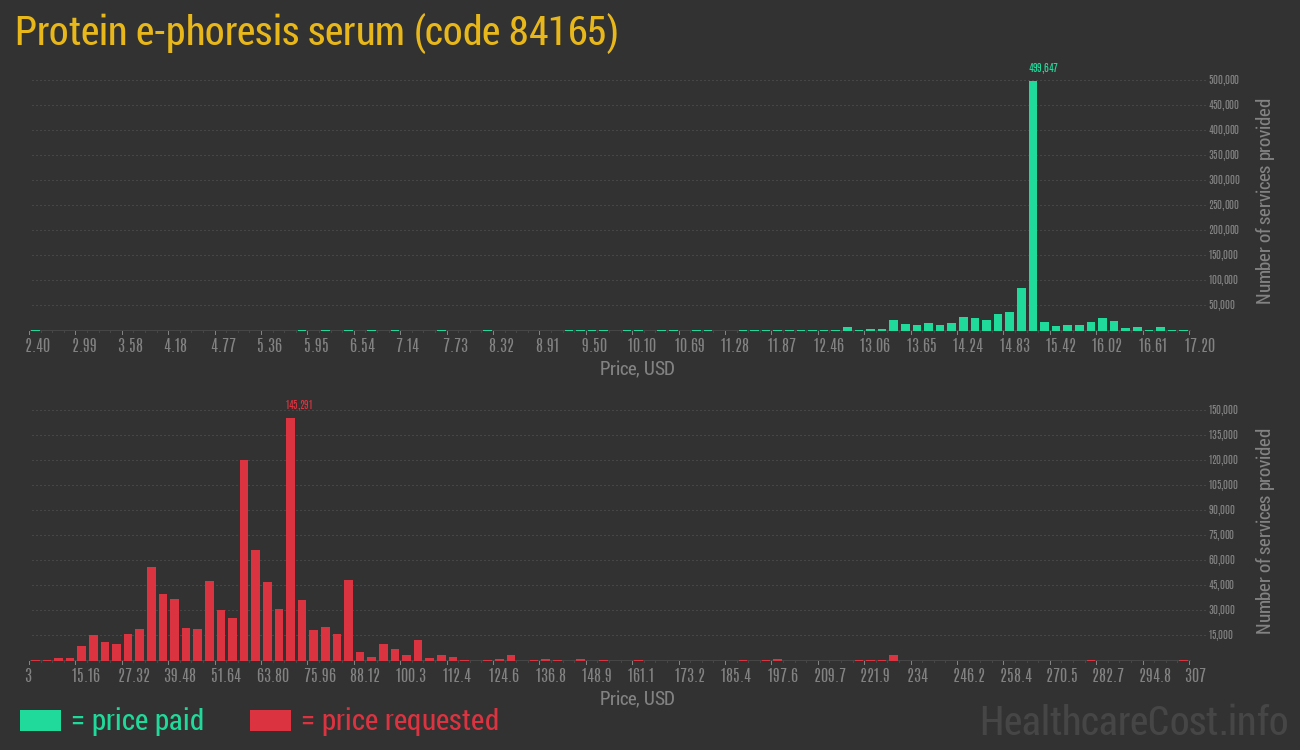The height and width of the screenshot is (750, 1300).
Task: Click the 'Price, USD' label under bottom chart
Action: click(x=636, y=699)
